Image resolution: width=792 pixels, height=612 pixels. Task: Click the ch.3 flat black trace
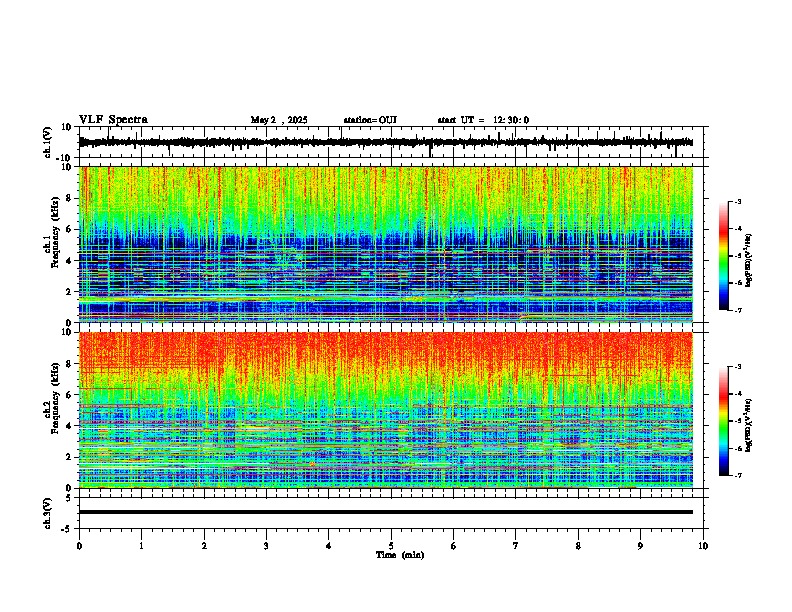(x=385, y=512)
